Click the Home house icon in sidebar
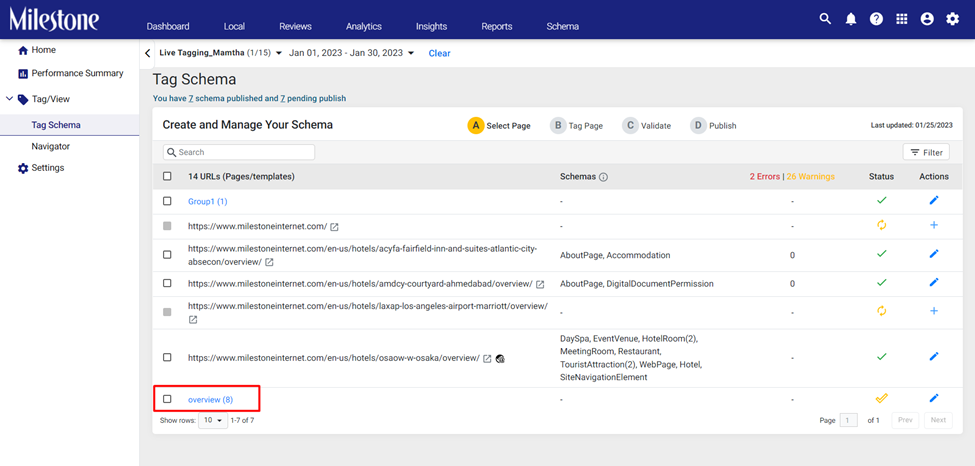Viewport: 975px width, 466px height. click(x=23, y=50)
